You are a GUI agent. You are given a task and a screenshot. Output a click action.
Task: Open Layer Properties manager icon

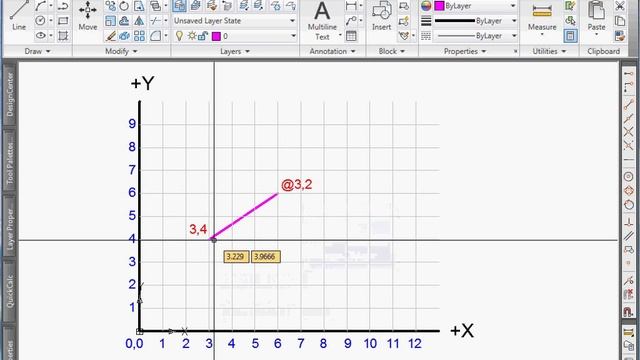pos(179,6)
